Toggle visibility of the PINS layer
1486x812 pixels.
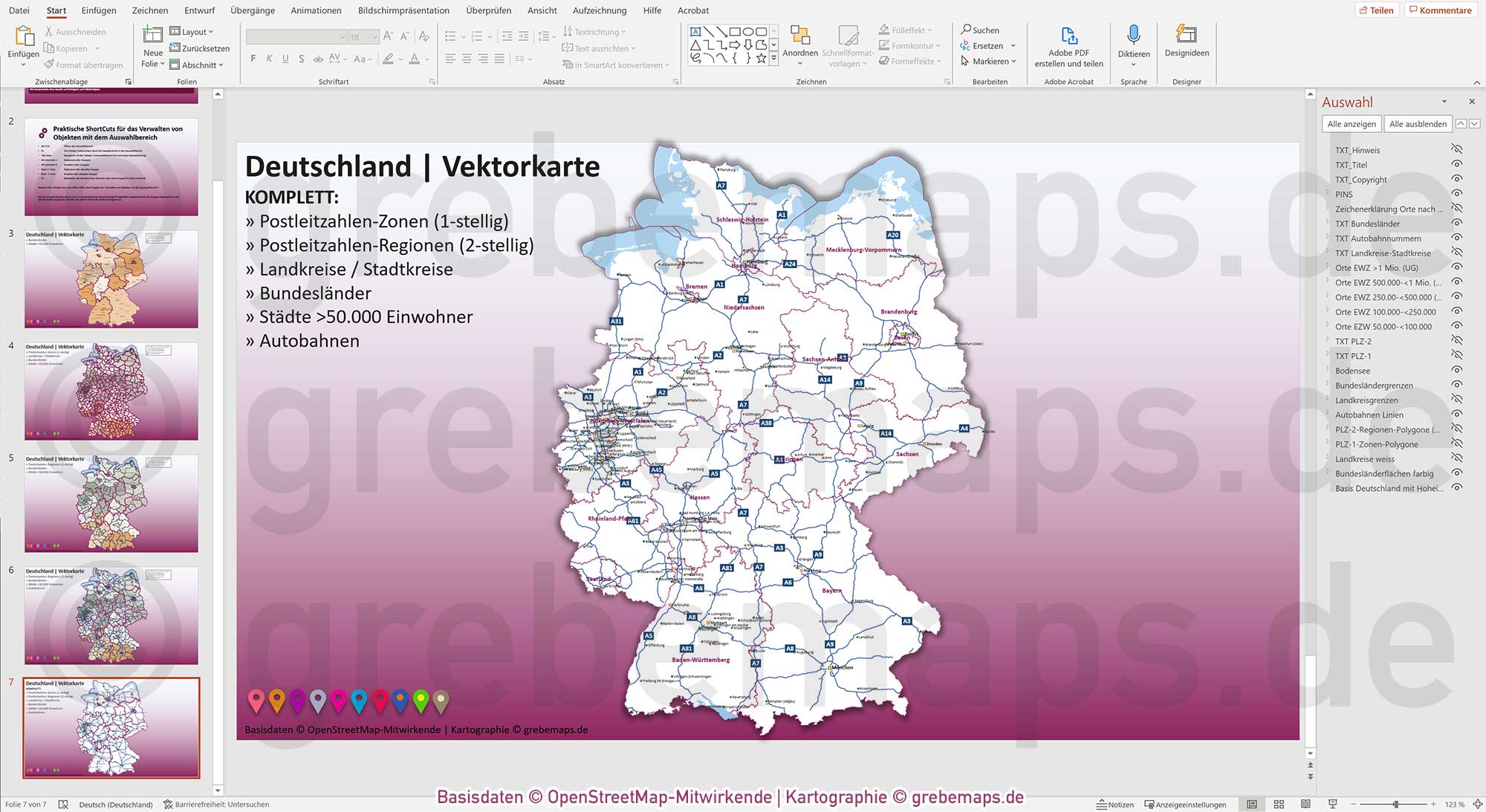point(1459,194)
